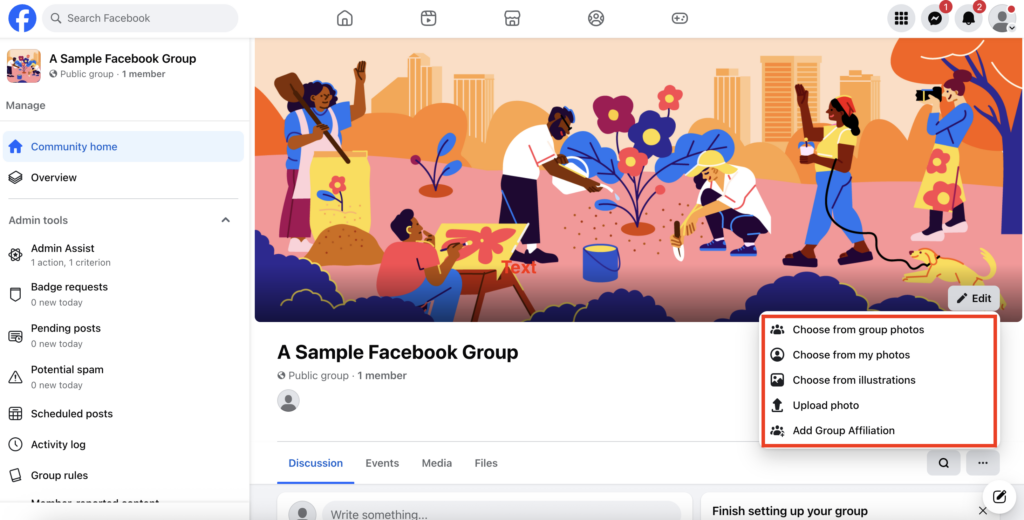This screenshot has height=520, width=1024.
Task: Open the Messenger chat icon
Action: pyautogui.click(x=934, y=18)
